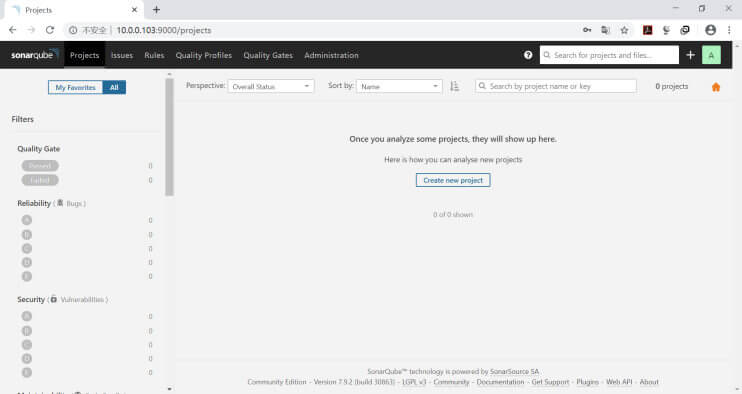The width and height of the screenshot is (742, 394).
Task: Open the Rules nav tab
Action: point(154,55)
